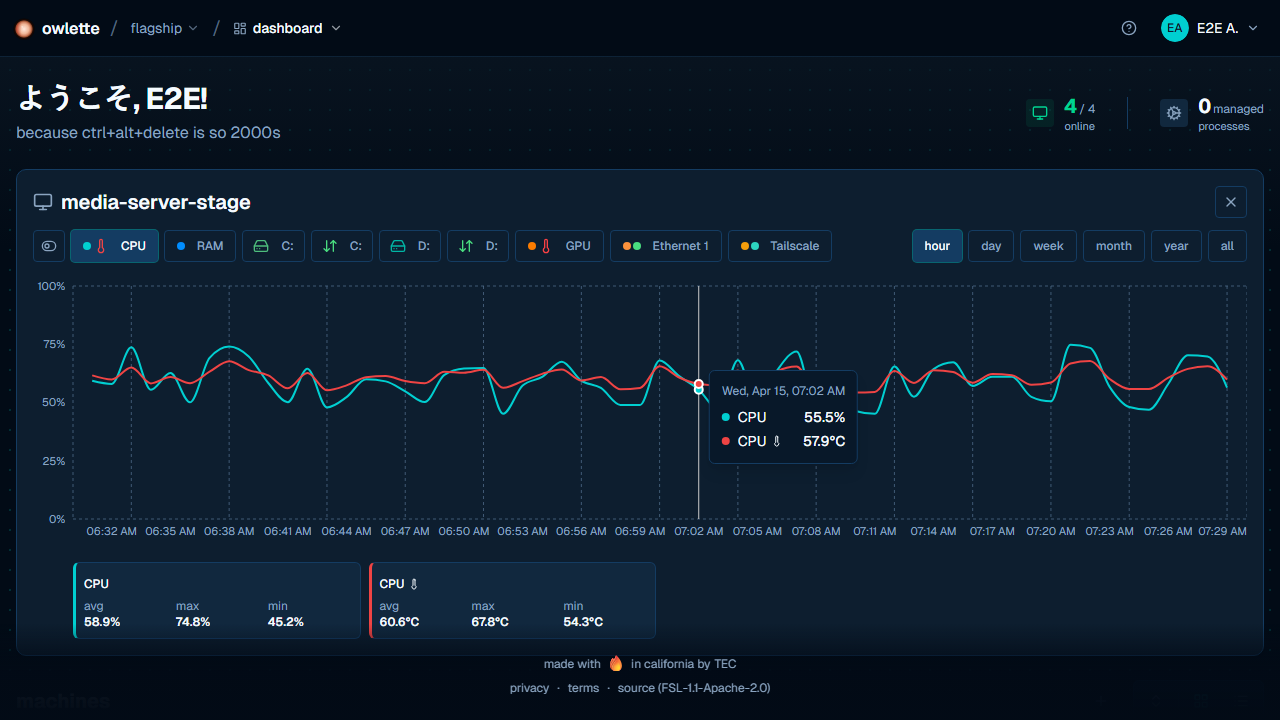Click the 07:20 AM axis label

(x=1051, y=532)
